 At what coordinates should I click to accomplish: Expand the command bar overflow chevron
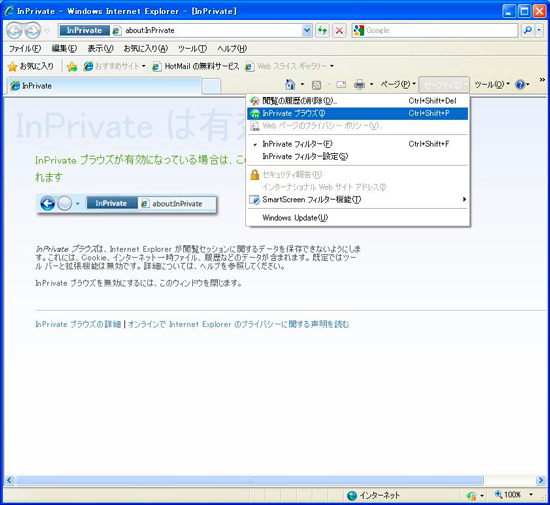542,80
